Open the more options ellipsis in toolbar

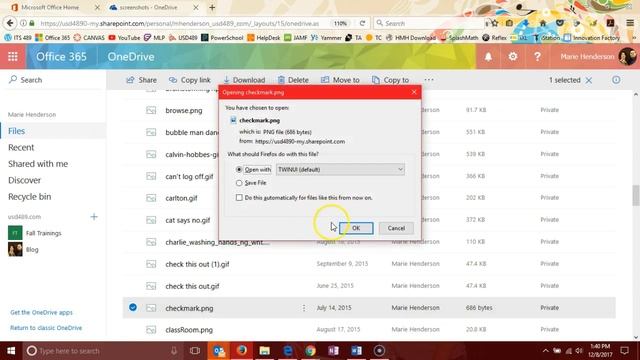point(429,80)
